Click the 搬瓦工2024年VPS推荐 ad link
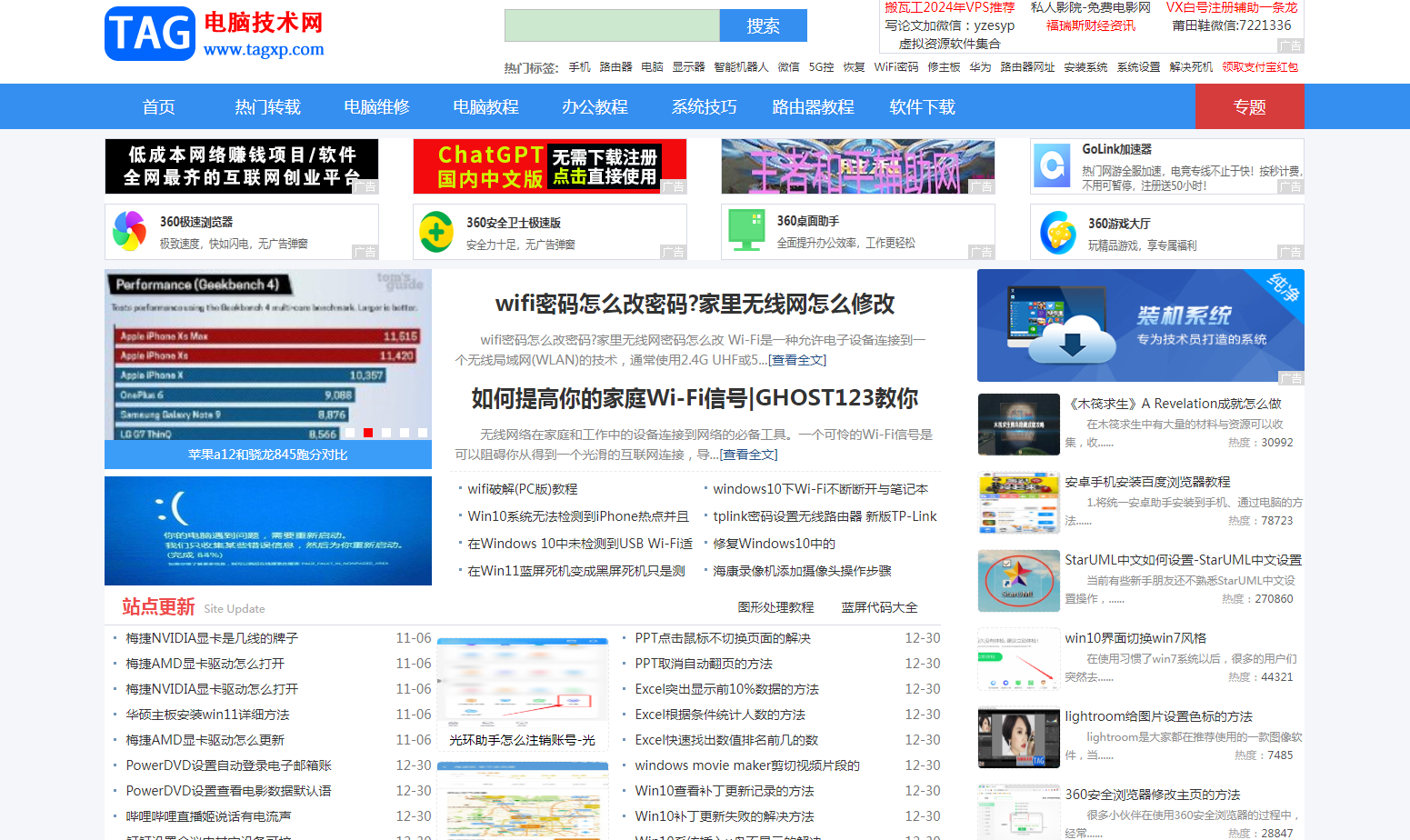Screen dimensions: 1410x840 click(949, 7)
